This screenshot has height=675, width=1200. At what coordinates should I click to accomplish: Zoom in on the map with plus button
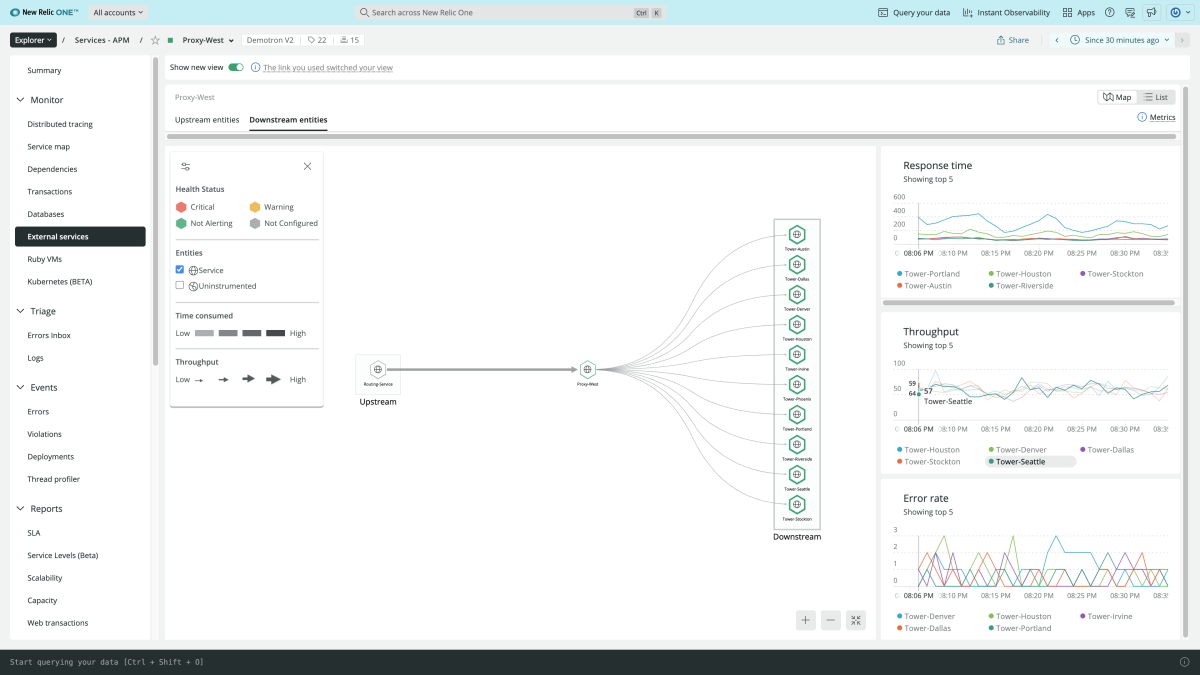(x=806, y=620)
